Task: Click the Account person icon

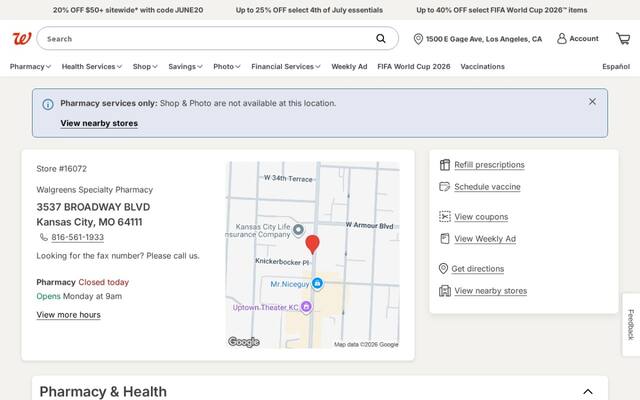Action: pyautogui.click(x=562, y=38)
